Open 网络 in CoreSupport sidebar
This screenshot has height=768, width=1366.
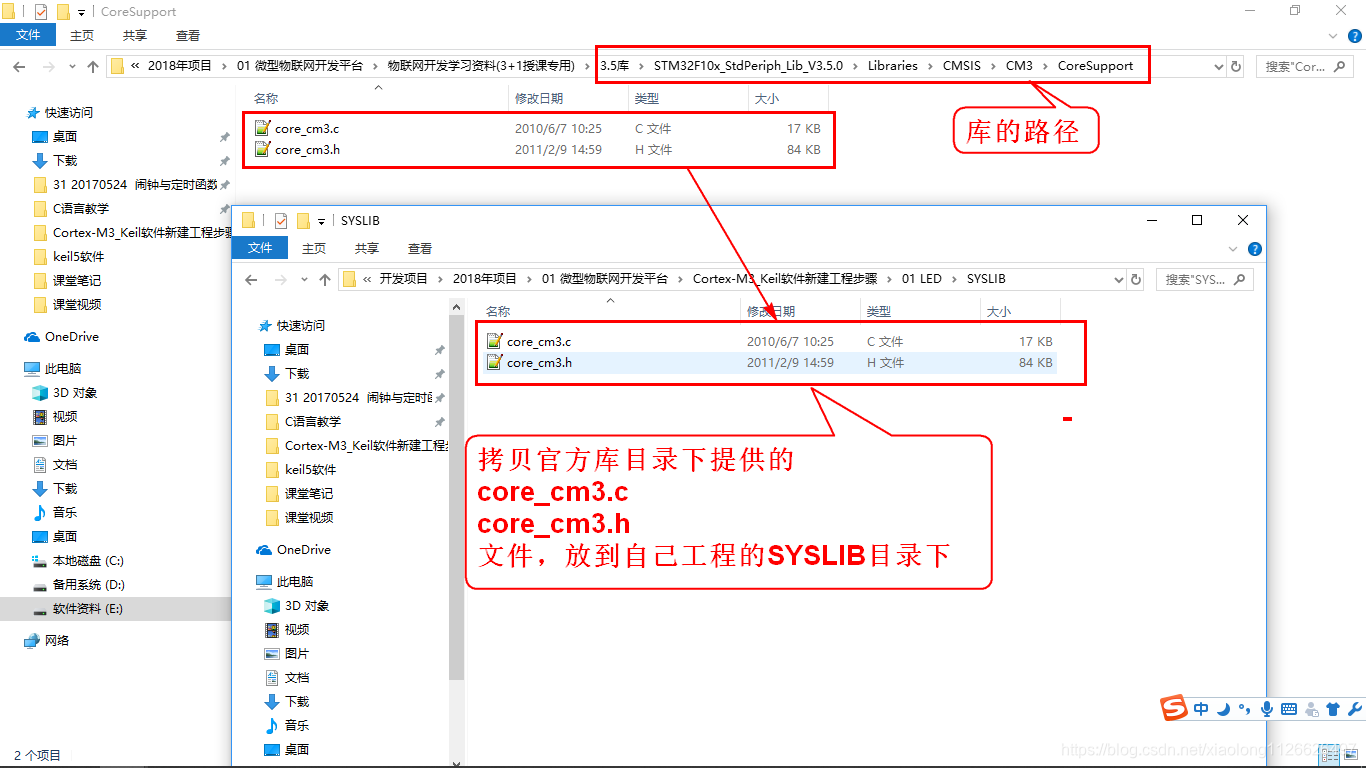click(x=57, y=641)
